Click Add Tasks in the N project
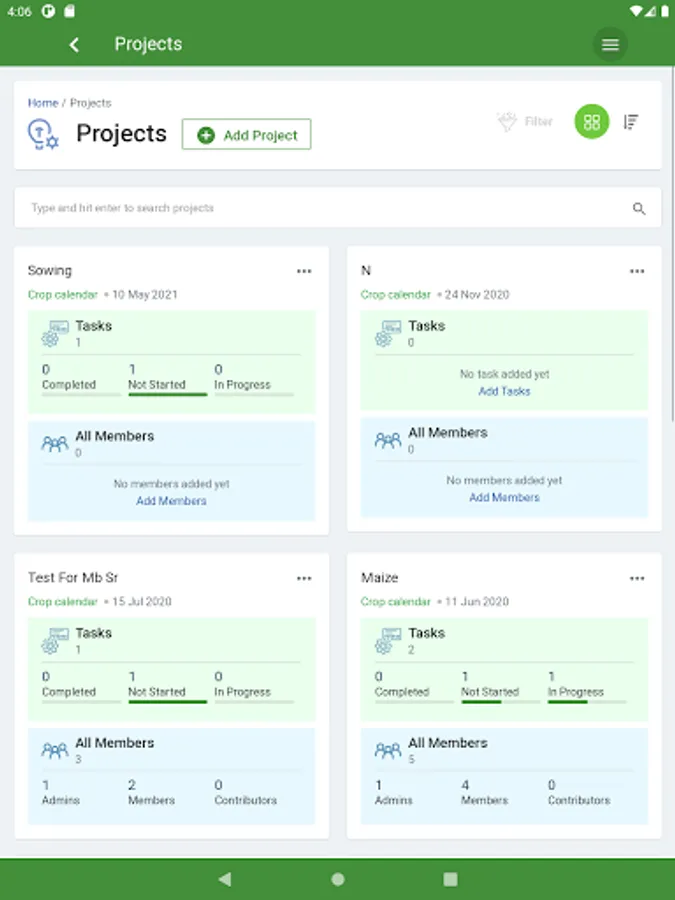 coord(504,391)
